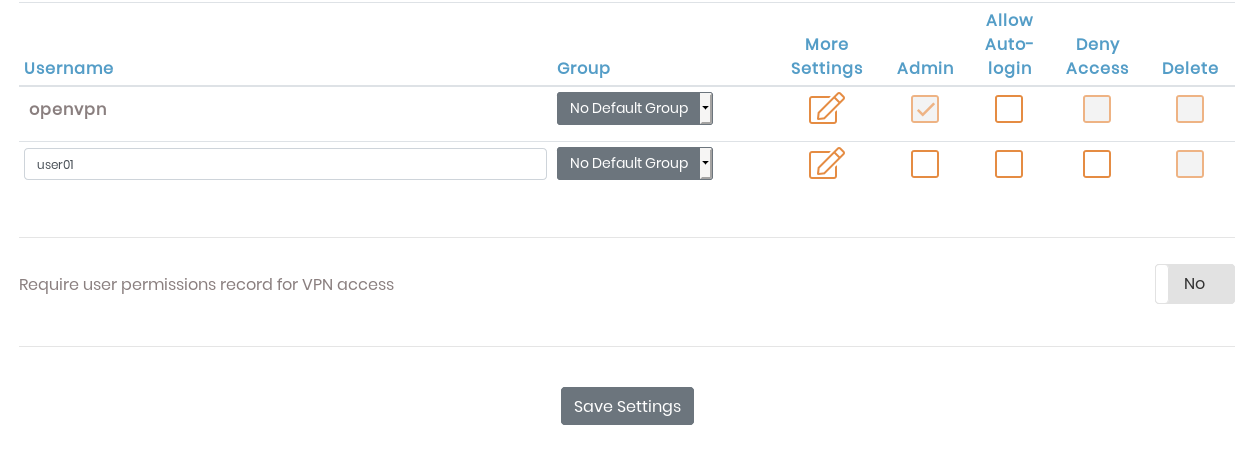
Task: Tick Delete checkbox for openvpn row
Action: point(1190,109)
